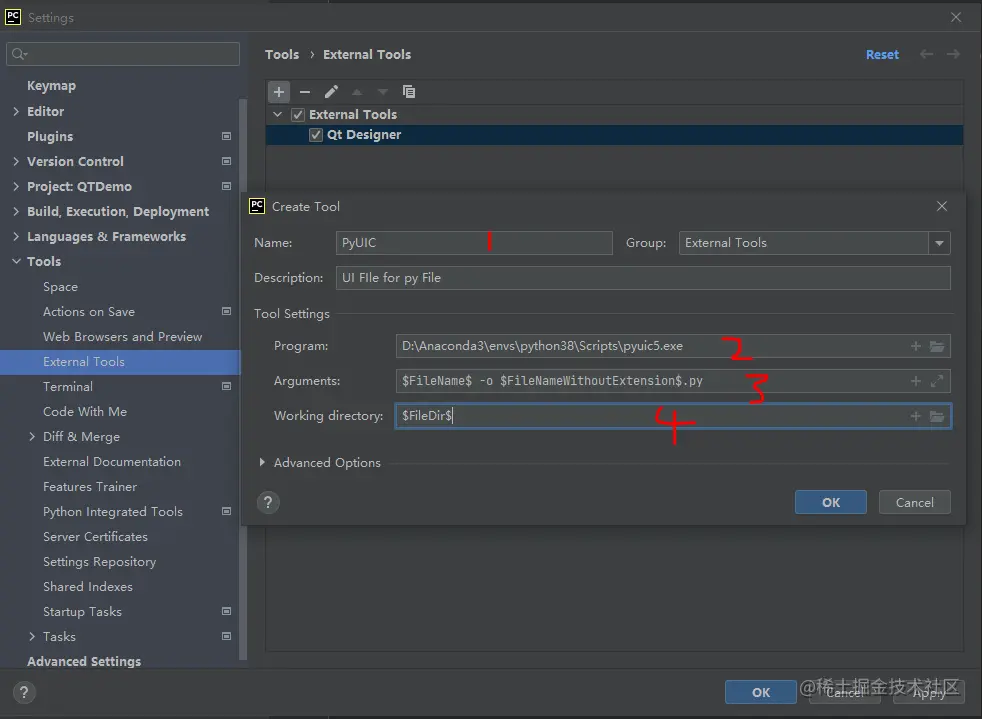Open Shared Indexes settings
982x719 pixels.
88,586
